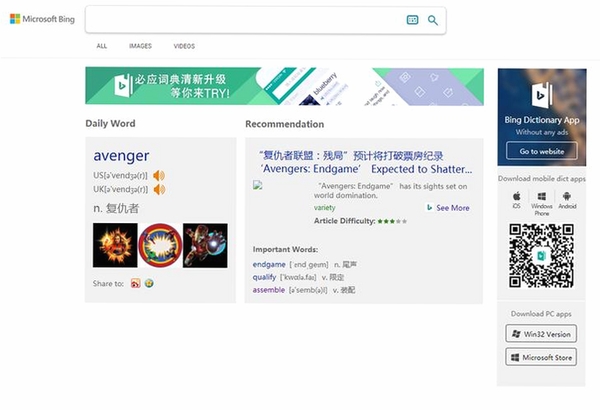This screenshot has width=600, height=410.
Task: Open the Iron Man thumbnail image
Action: (x=205, y=245)
